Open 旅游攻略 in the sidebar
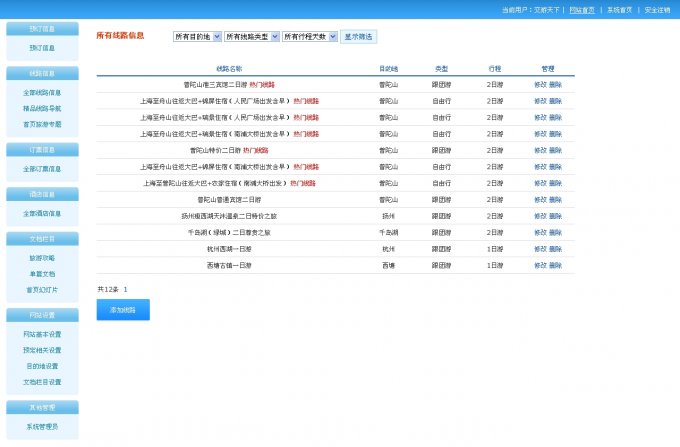The width and height of the screenshot is (680, 447). tap(42, 258)
